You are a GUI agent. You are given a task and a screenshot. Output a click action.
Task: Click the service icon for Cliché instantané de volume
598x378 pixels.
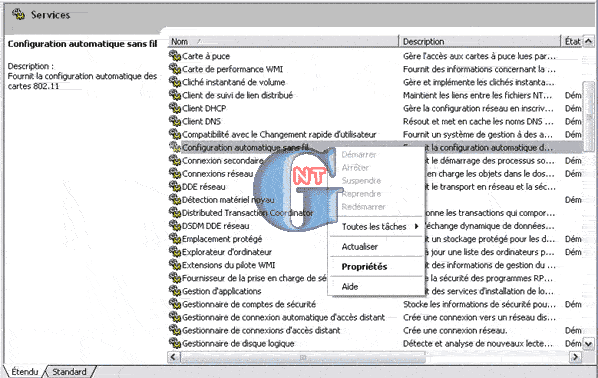[x=175, y=82]
